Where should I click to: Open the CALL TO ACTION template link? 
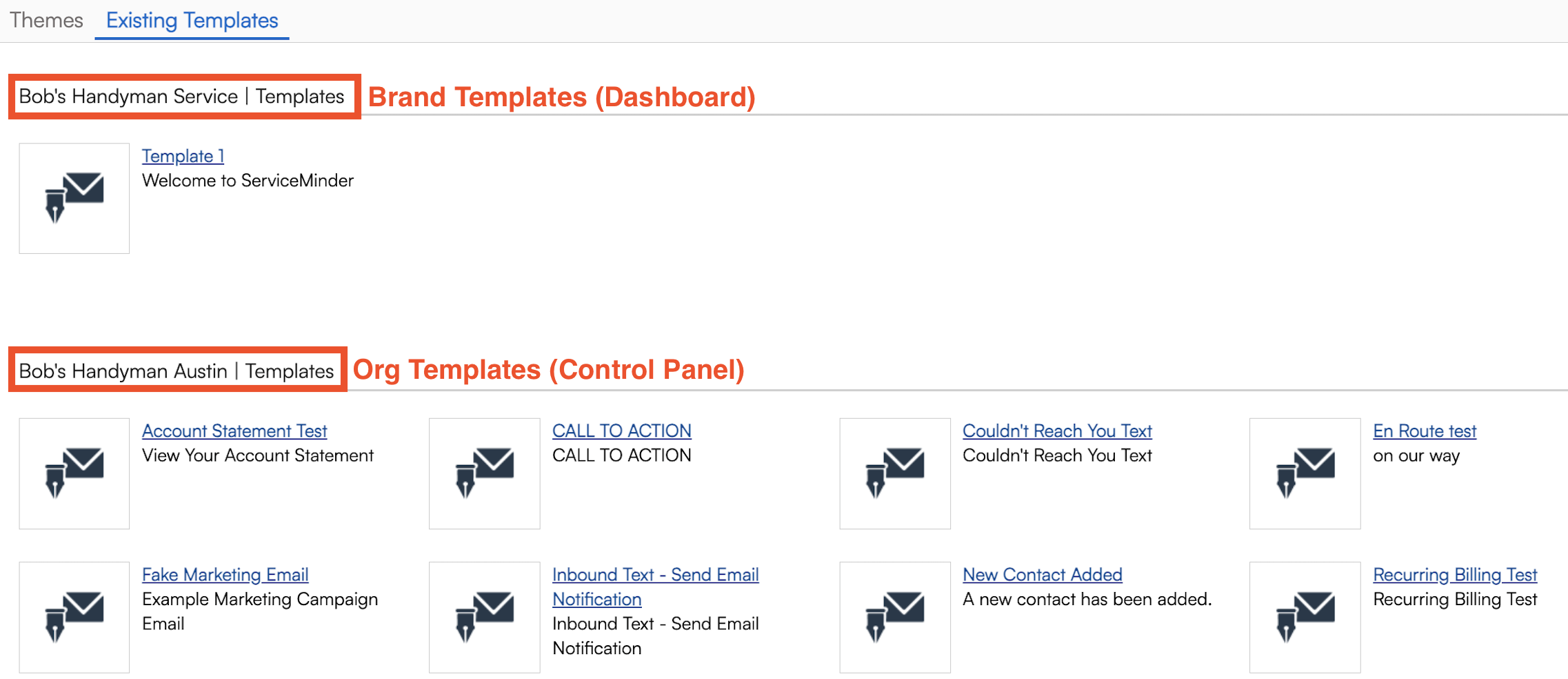pos(621,431)
